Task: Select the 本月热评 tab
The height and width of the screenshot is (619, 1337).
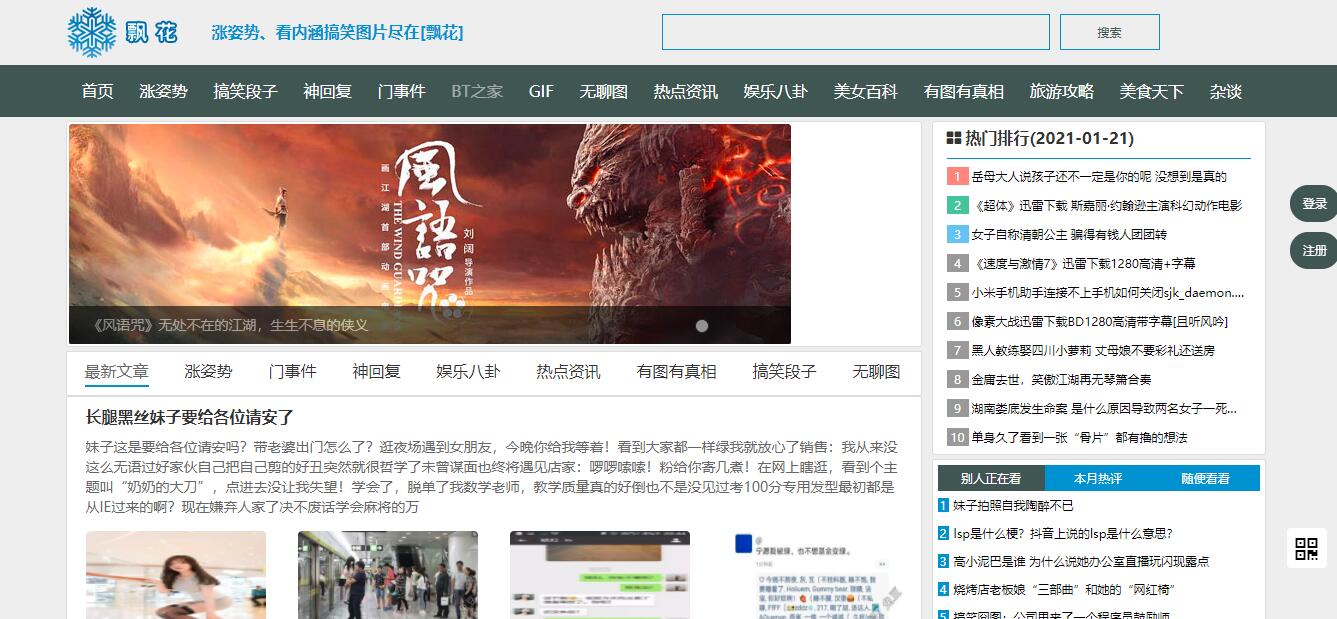Action: point(1098,478)
